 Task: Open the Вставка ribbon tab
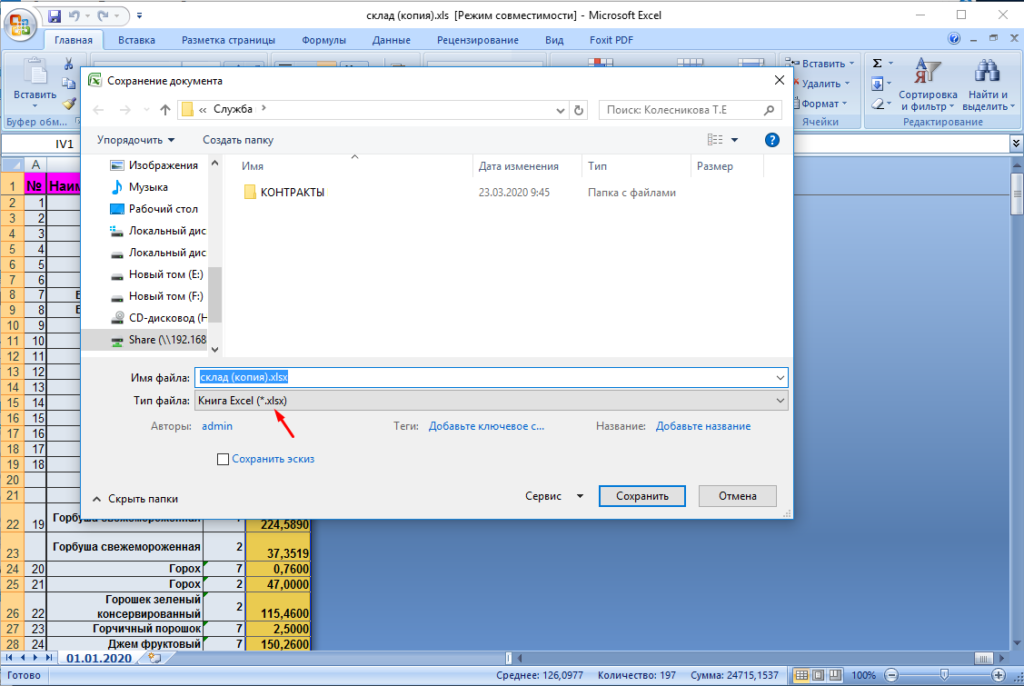[136, 40]
